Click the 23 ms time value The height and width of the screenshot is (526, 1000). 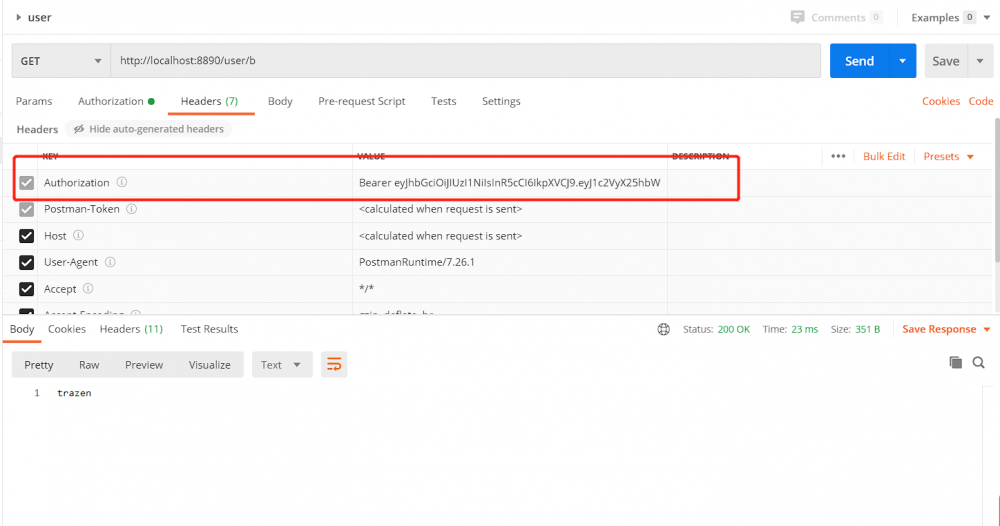[804, 329]
